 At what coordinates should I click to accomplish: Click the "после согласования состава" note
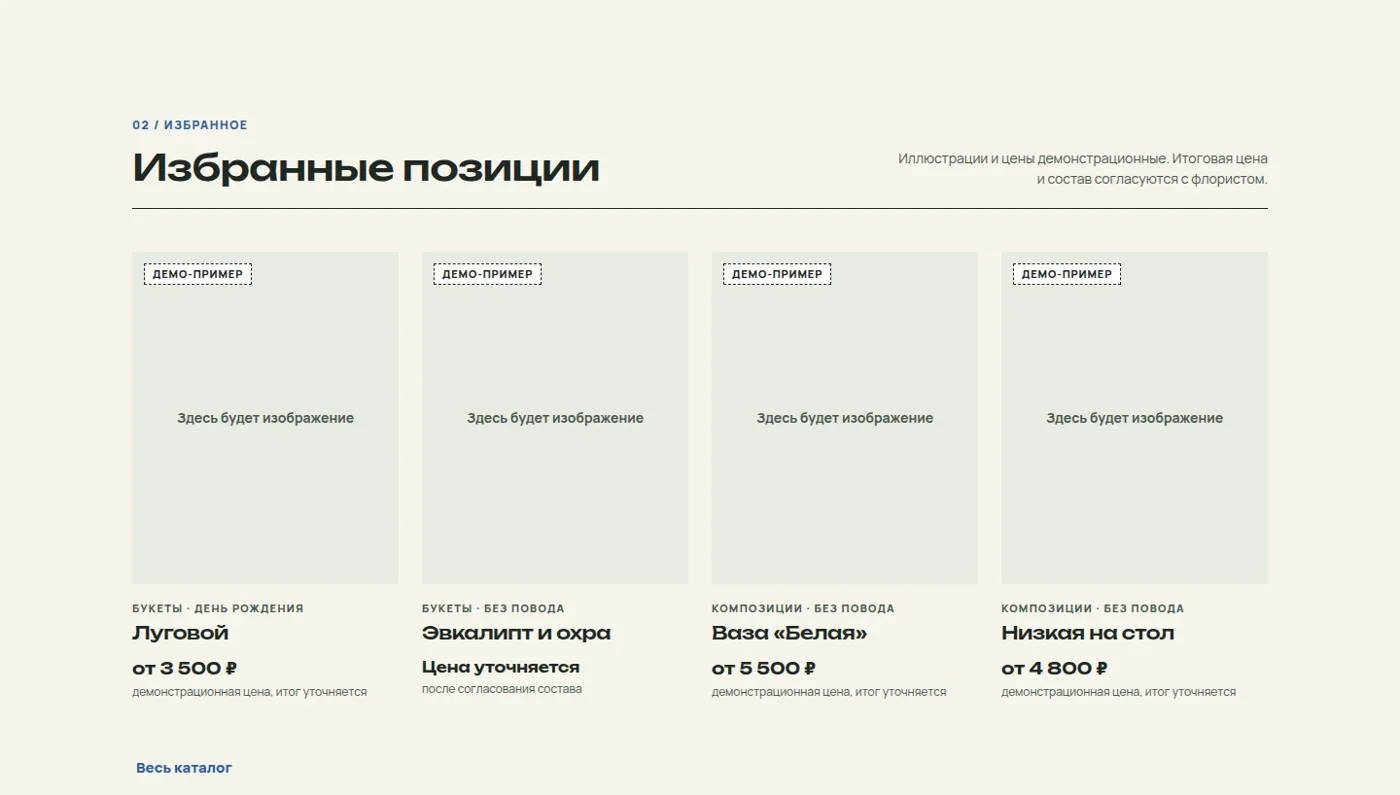click(502, 689)
